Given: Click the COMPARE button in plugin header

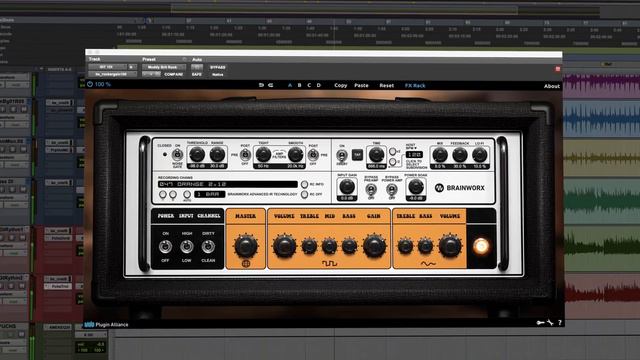Looking at the screenshot, I should pyautogui.click(x=173, y=74).
